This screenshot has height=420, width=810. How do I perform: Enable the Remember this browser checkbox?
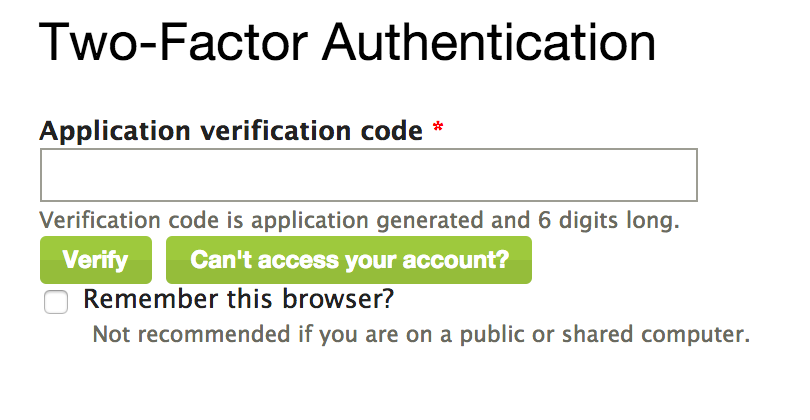(x=56, y=302)
